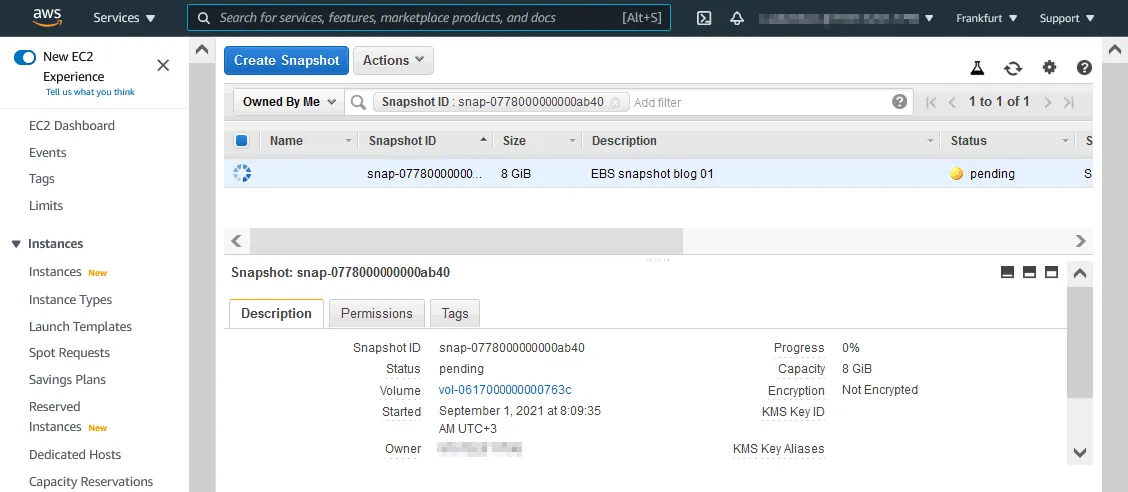Viewport: 1128px width, 492px height.
Task: Expand the Actions dropdown
Action: pyautogui.click(x=393, y=60)
